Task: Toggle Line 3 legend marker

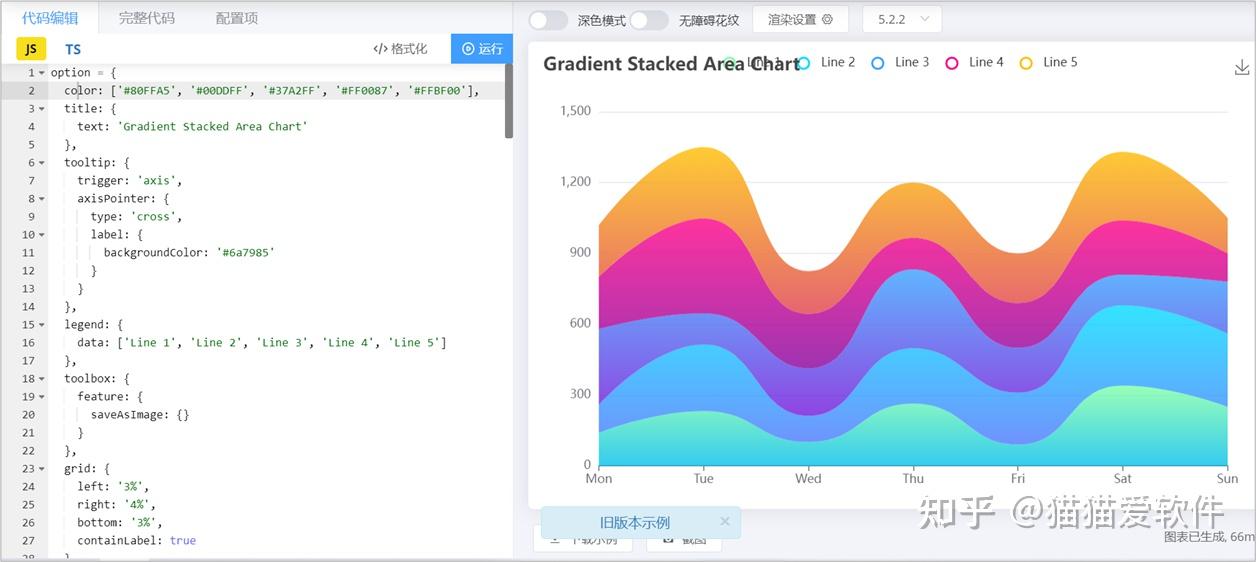Action: [x=878, y=63]
